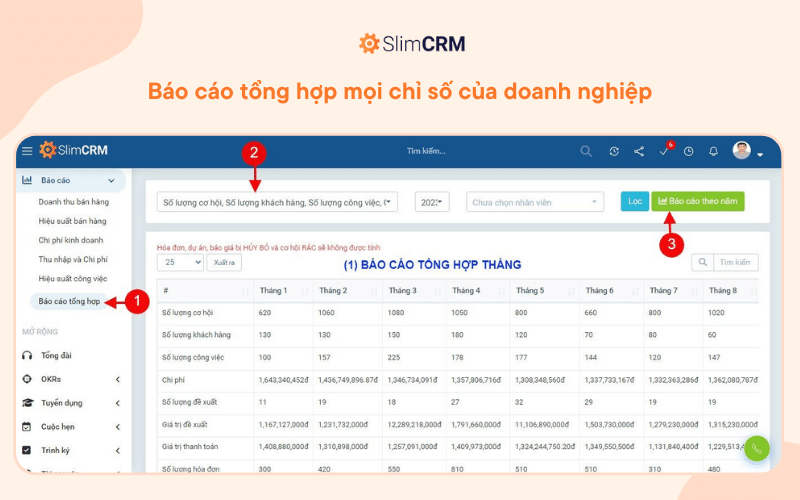This screenshot has width=800, height=500.
Task: Open the metrics multi-select dropdown
Action: (277, 203)
